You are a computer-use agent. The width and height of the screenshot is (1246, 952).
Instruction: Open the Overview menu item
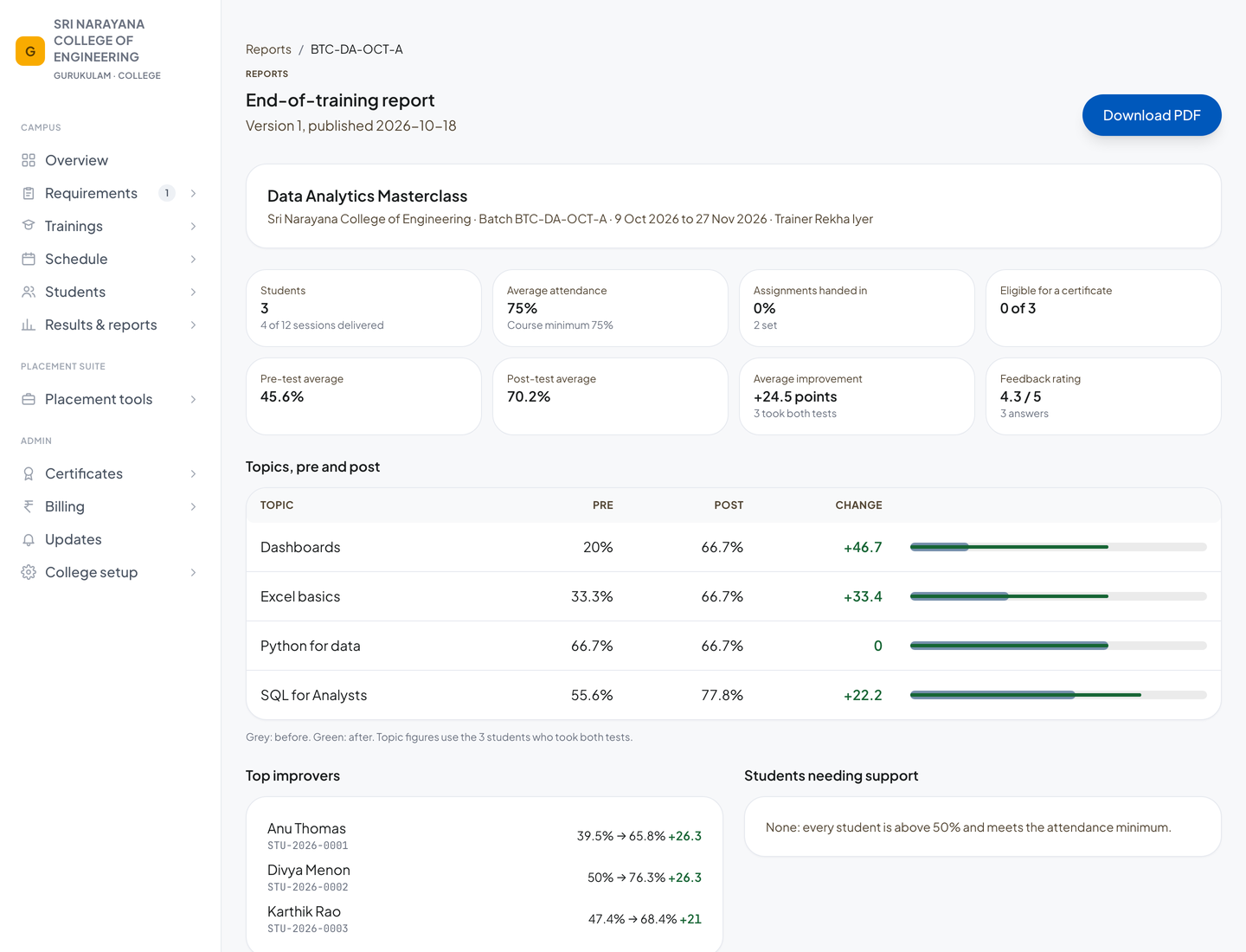pos(110,160)
